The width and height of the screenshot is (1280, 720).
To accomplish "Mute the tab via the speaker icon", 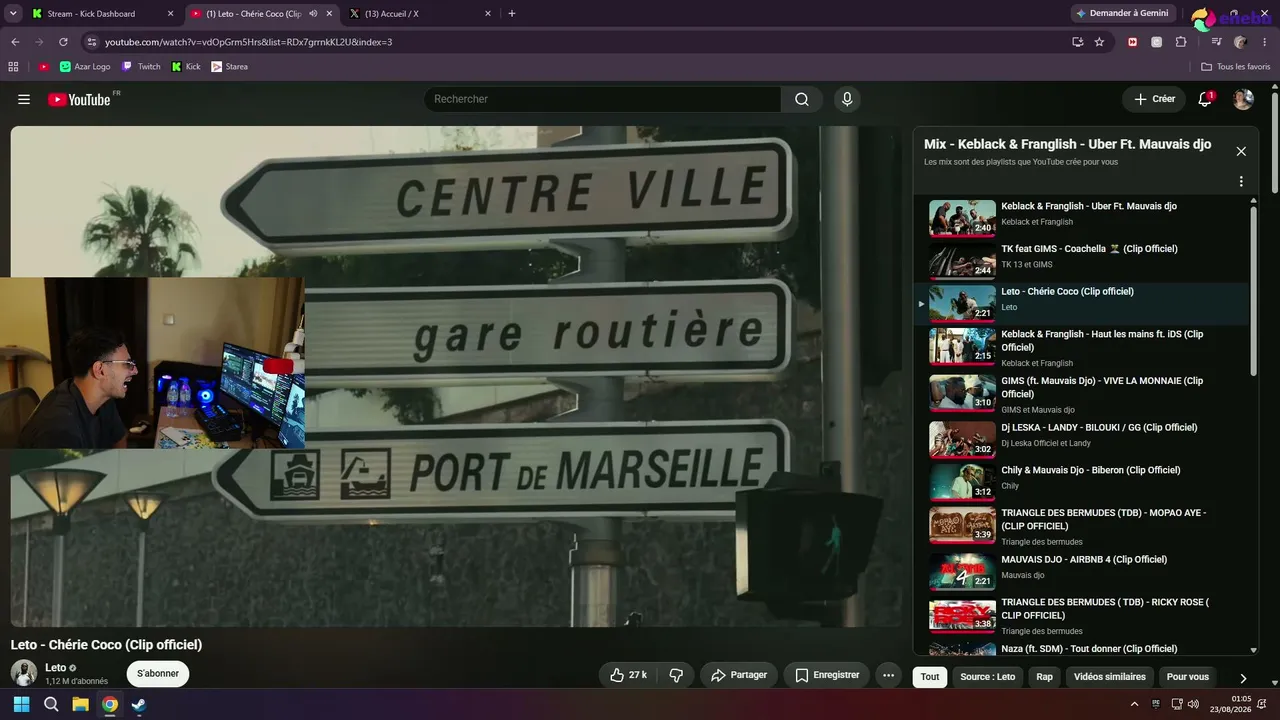I will (x=313, y=14).
